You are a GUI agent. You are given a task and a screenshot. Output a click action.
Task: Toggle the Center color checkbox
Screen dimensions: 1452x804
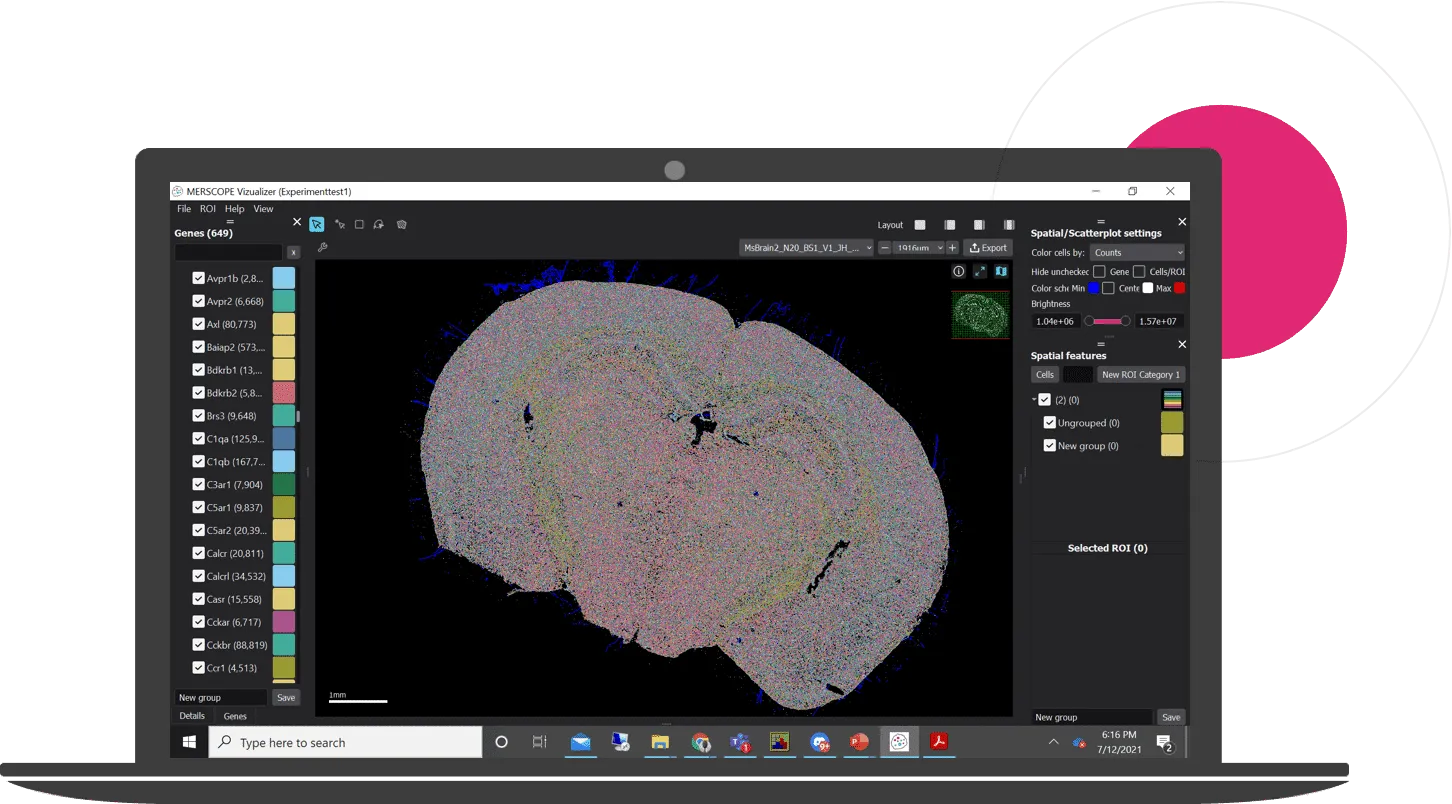click(1108, 288)
